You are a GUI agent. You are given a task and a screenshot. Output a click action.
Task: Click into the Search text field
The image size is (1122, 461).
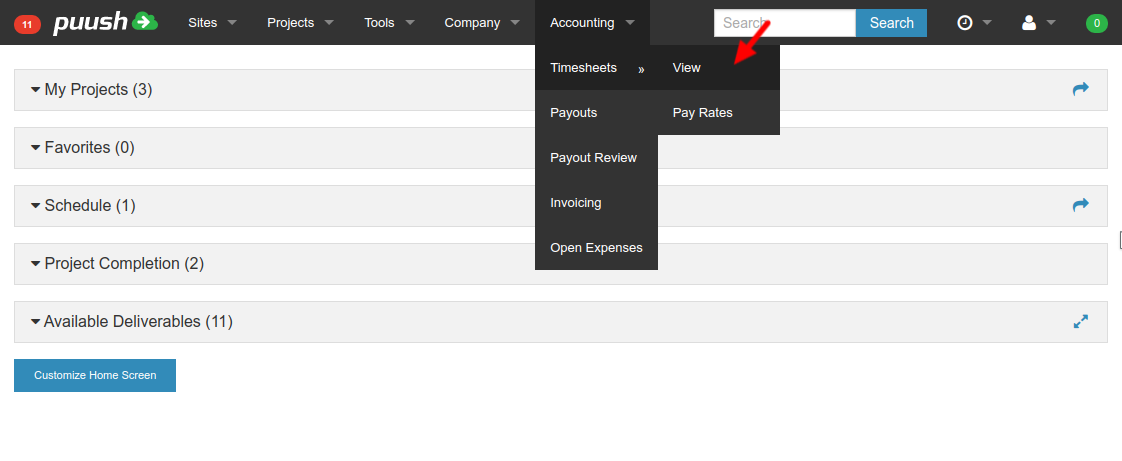click(x=784, y=23)
